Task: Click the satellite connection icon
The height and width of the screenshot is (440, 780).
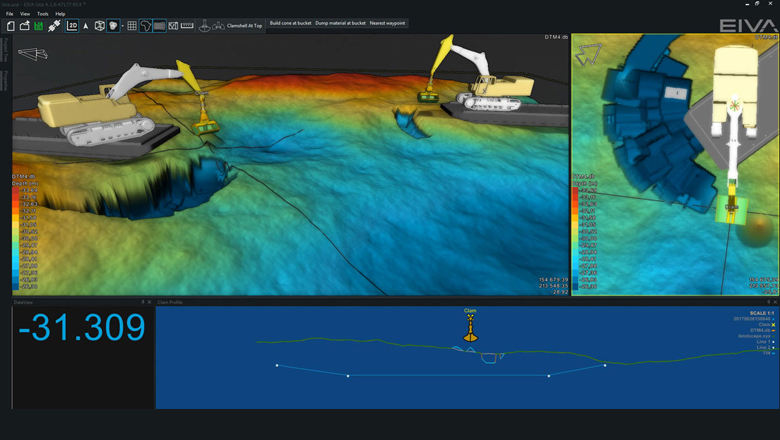Action: pyautogui.click(x=54, y=25)
